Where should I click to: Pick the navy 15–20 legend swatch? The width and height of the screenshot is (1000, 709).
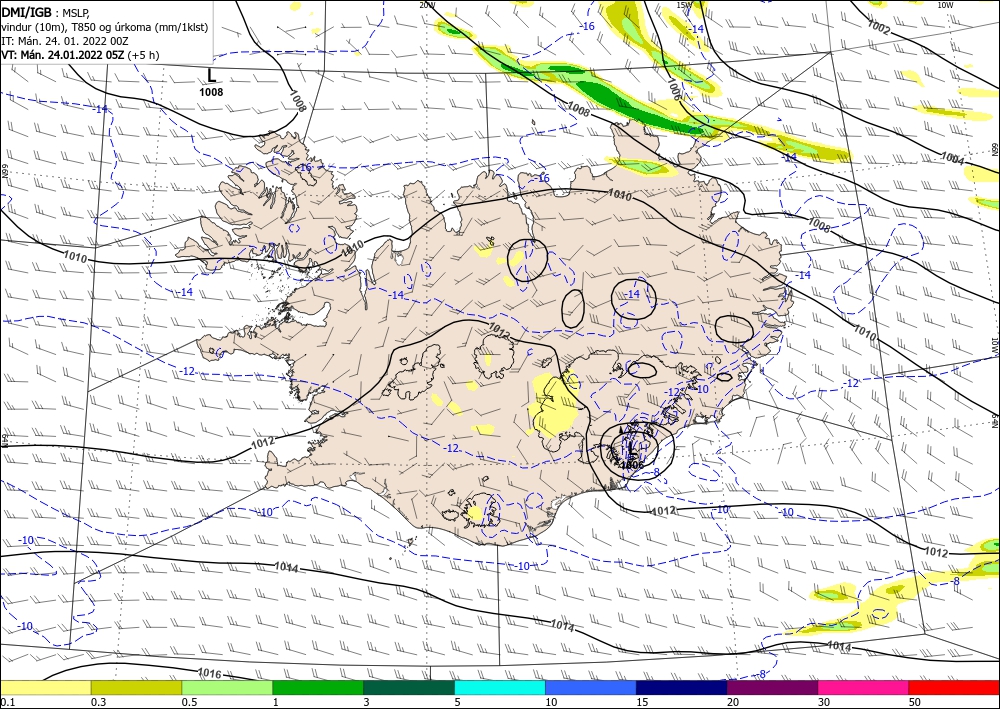pos(682,688)
